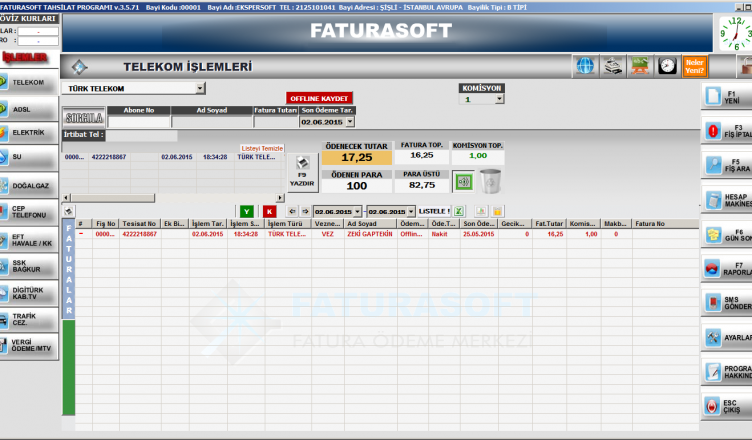
Task: Click the ÖDENEN PARA value 100
Action: point(356,186)
